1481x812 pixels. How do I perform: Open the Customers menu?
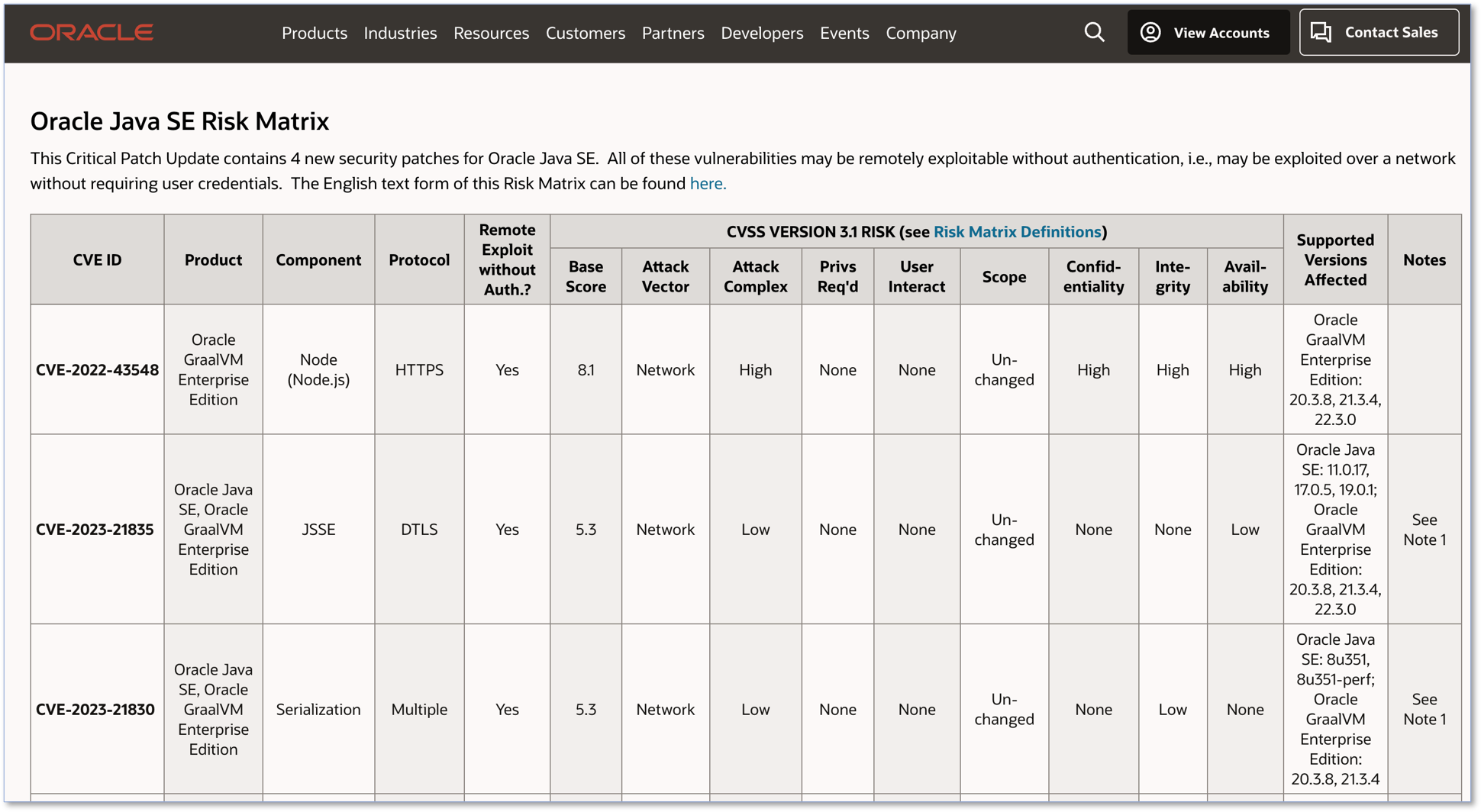tap(586, 33)
